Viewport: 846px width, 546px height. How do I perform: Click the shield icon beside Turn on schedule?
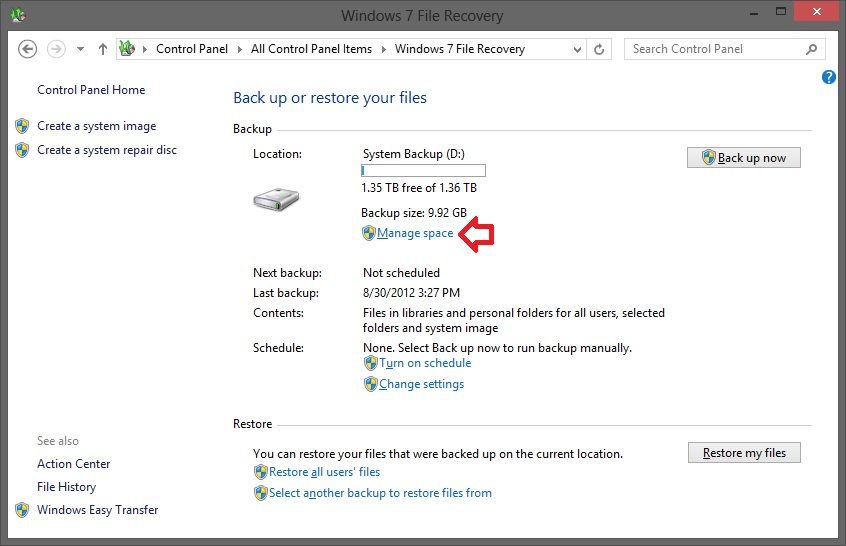(x=371, y=363)
